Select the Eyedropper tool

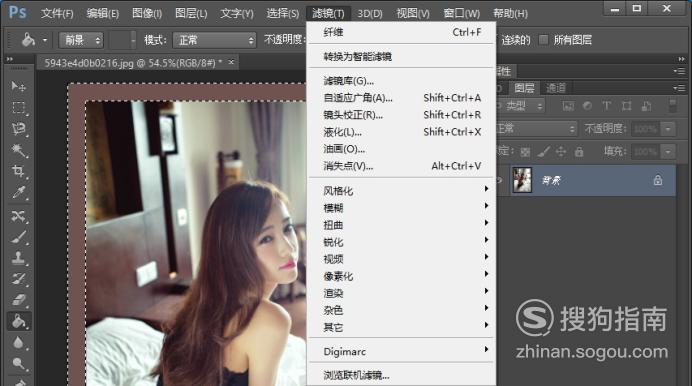(18, 192)
